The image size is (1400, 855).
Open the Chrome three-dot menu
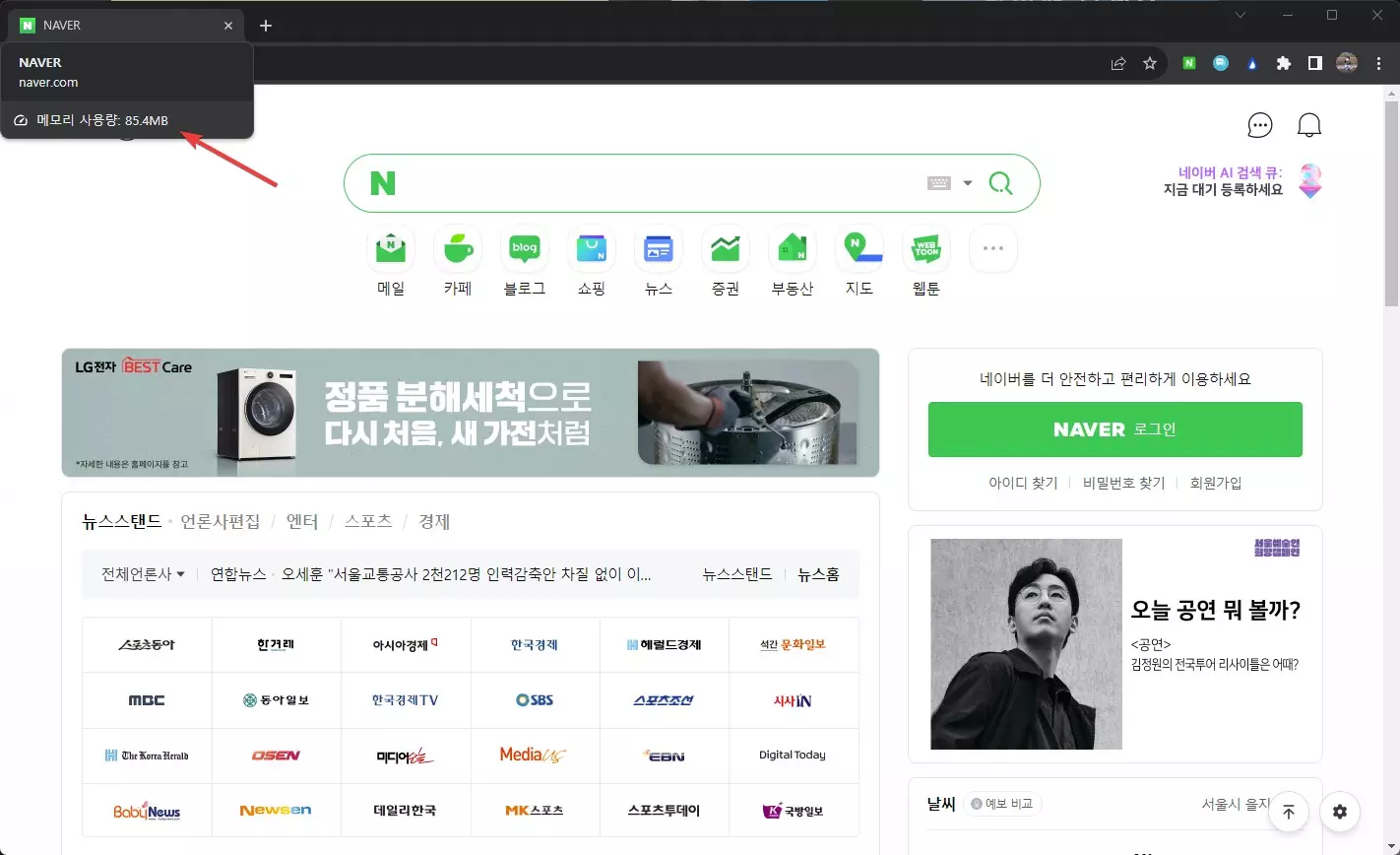pyautogui.click(x=1378, y=63)
